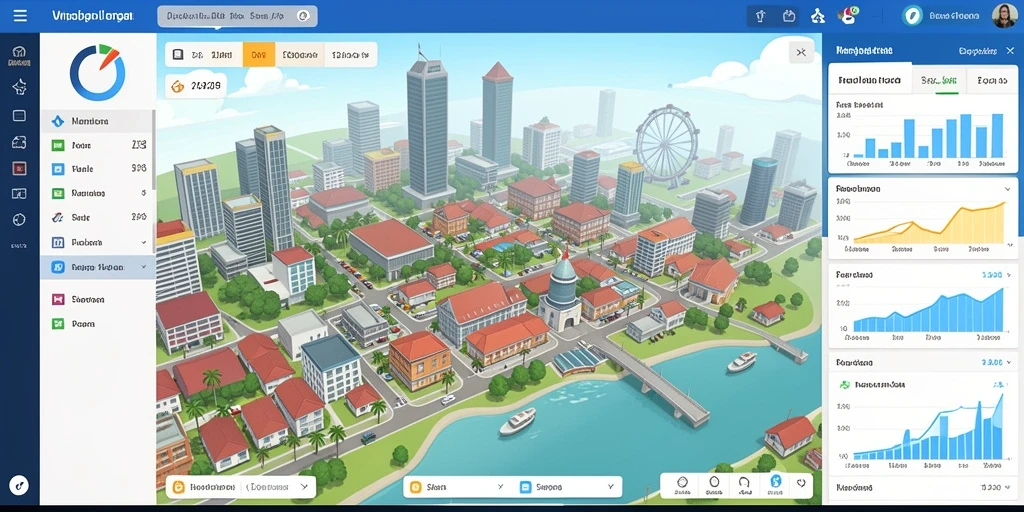This screenshot has height=512, width=1024.
Task: Open the three-person network icon in the header
Action: [818, 16]
